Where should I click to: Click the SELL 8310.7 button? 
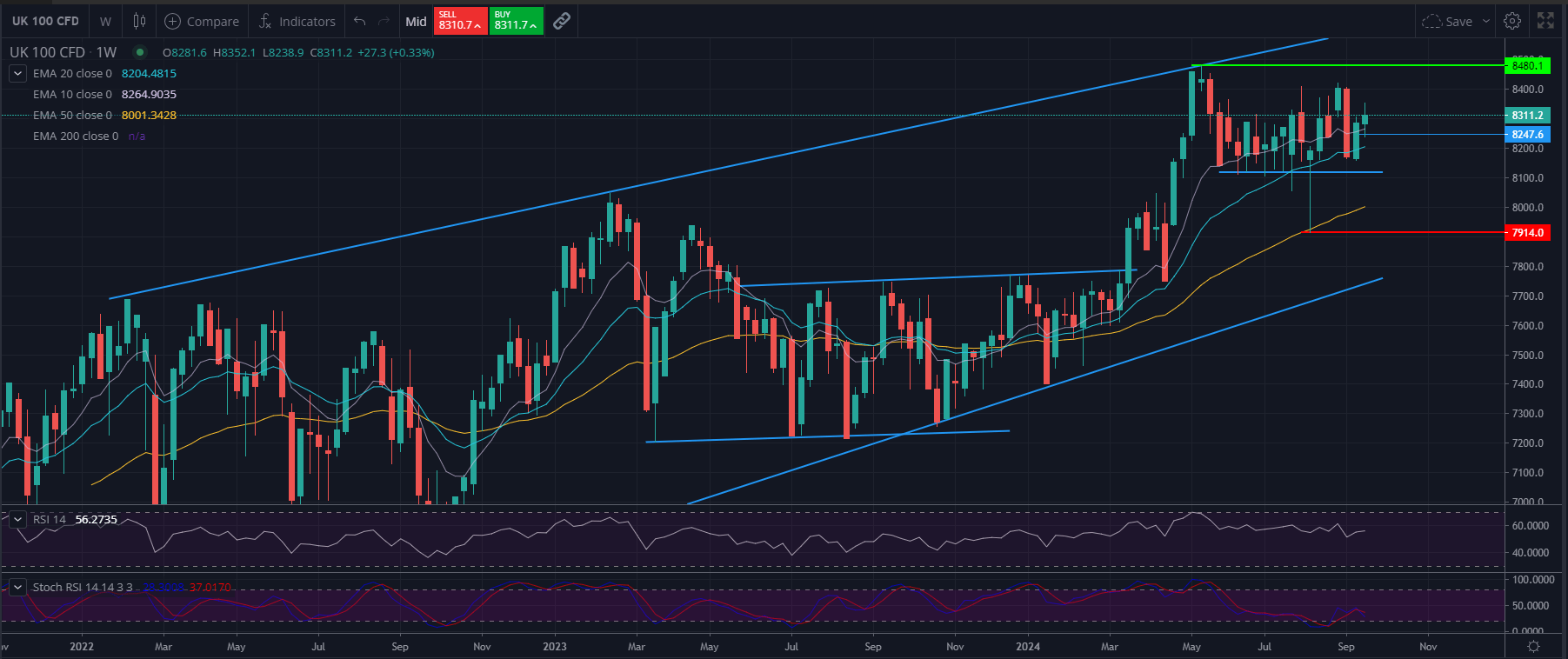[x=460, y=21]
